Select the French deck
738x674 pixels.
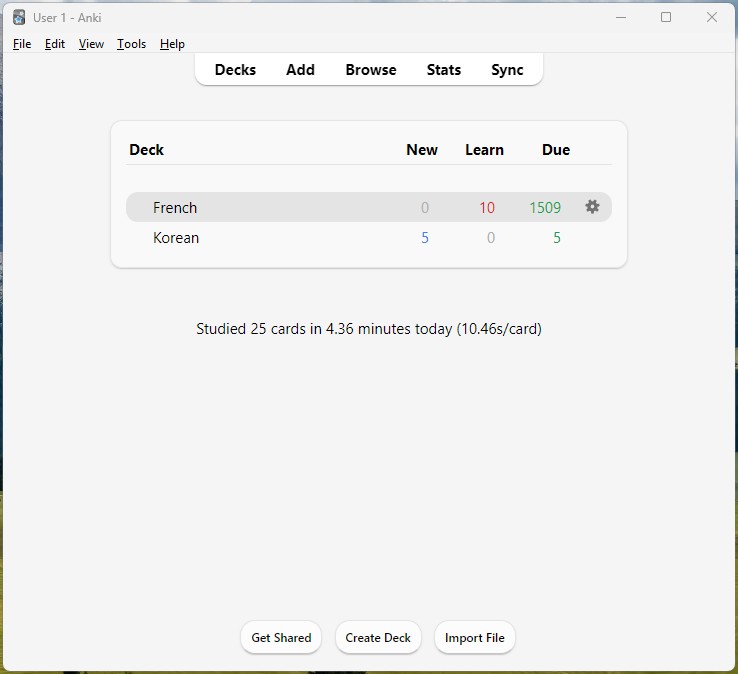[175, 208]
